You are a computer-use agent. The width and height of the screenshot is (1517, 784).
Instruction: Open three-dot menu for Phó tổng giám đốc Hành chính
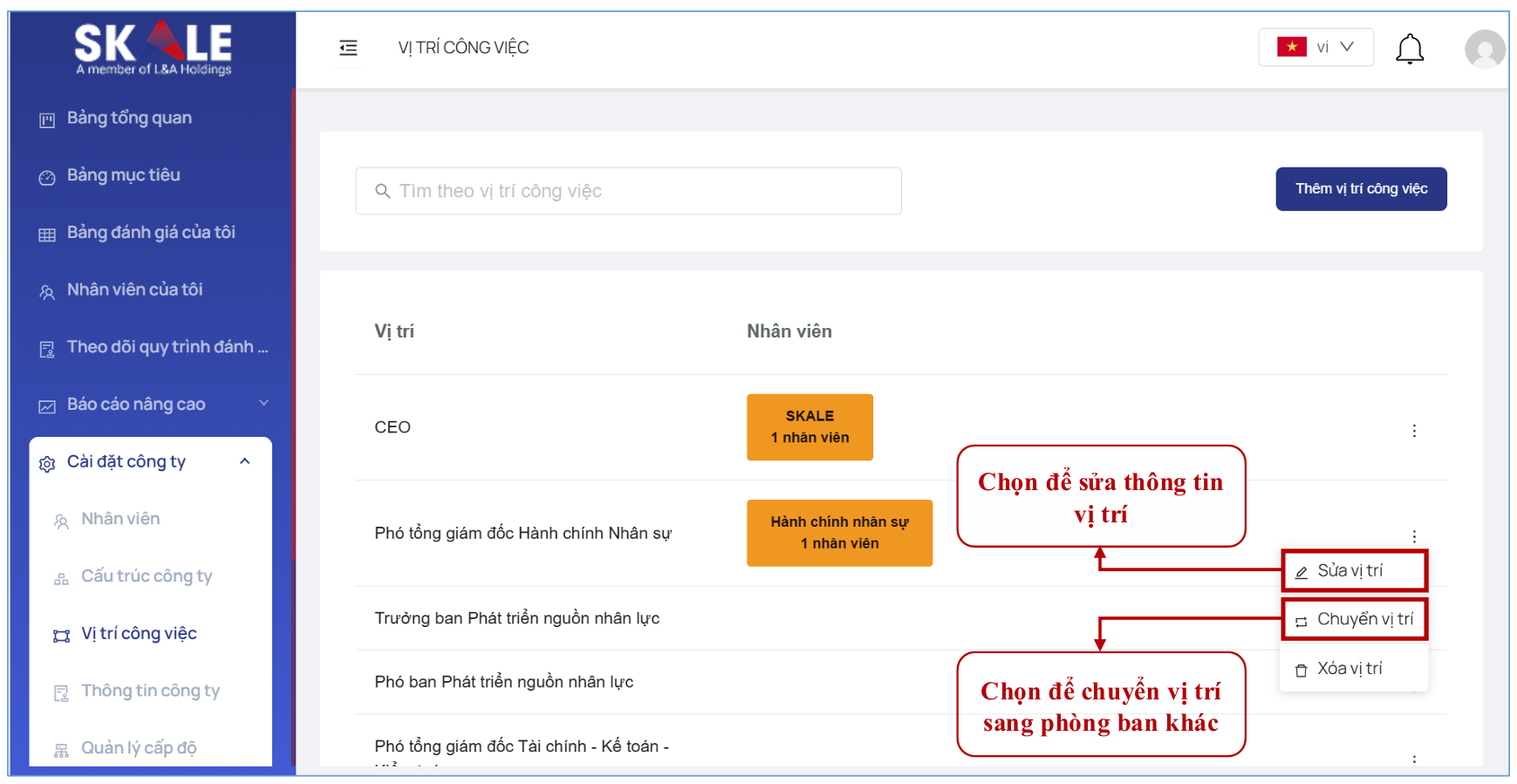click(x=1414, y=536)
